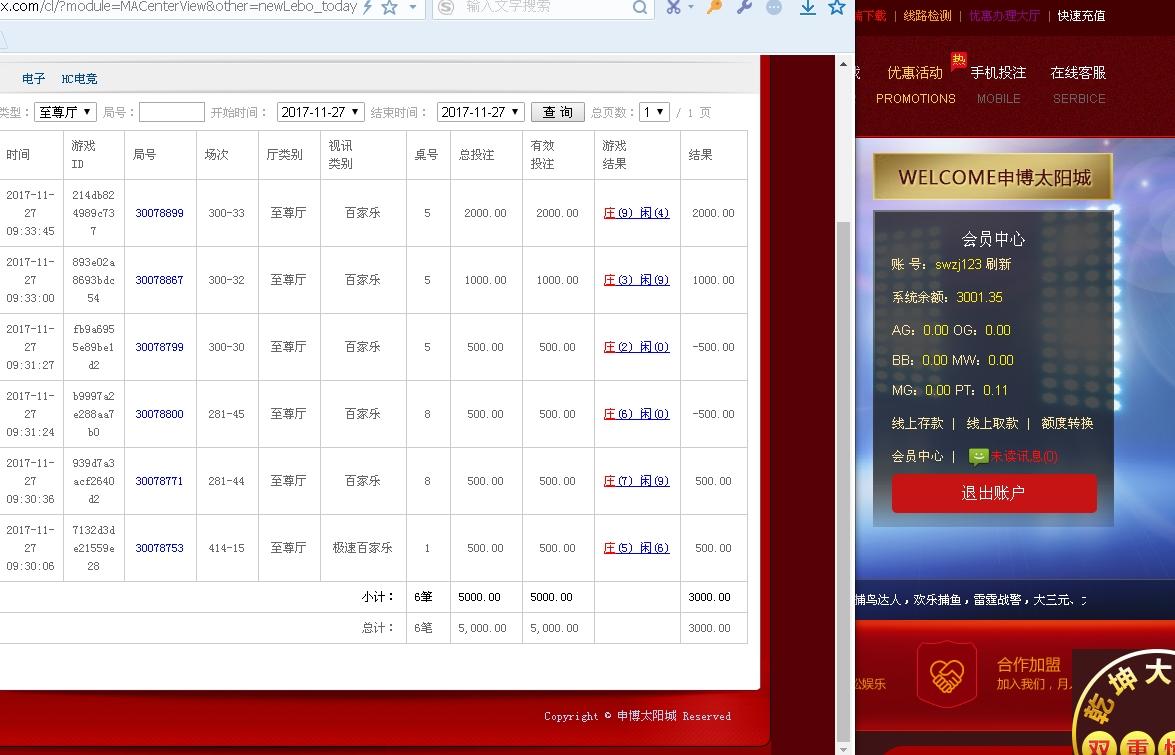Open the page number dropdown
The height and width of the screenshot is (755, 1175).
click(654, 111)
